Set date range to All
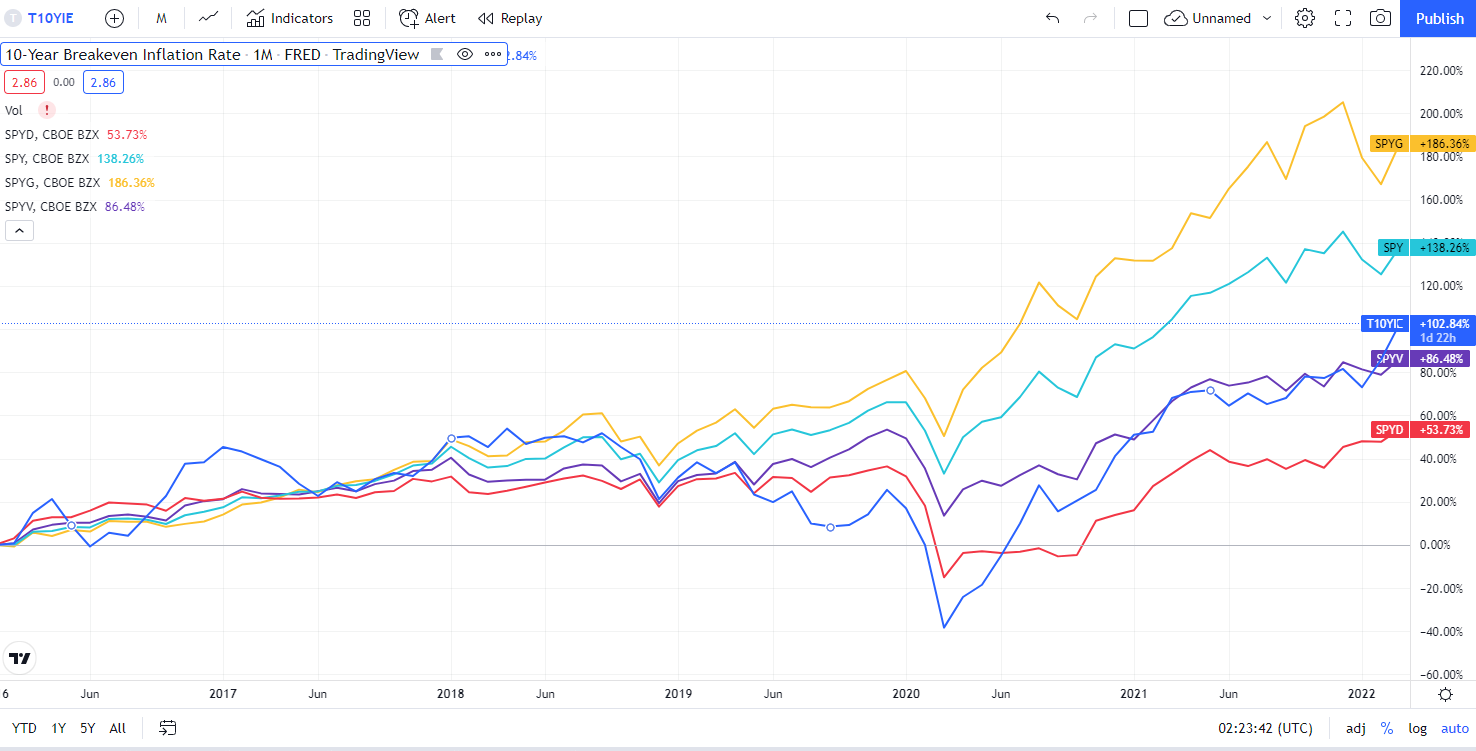1476x751 pixels. (118, 728)
